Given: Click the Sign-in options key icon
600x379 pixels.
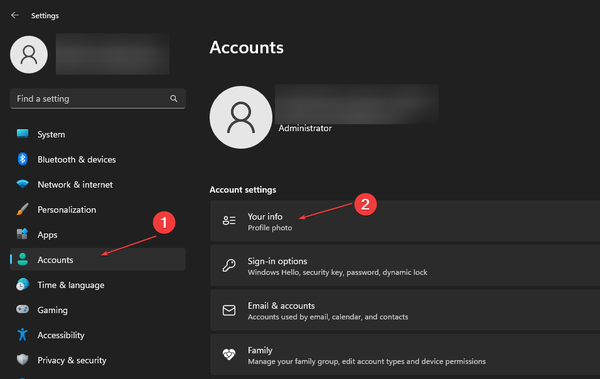Looking at the screenshot, I should click(229, 265).
